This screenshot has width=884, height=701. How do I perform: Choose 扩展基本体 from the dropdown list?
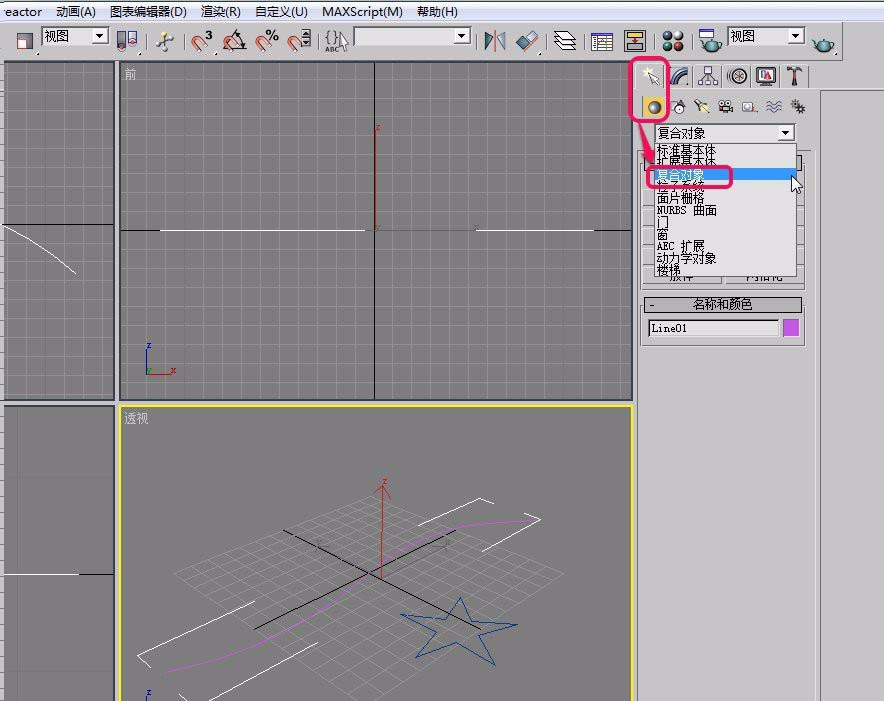[686, 161]
